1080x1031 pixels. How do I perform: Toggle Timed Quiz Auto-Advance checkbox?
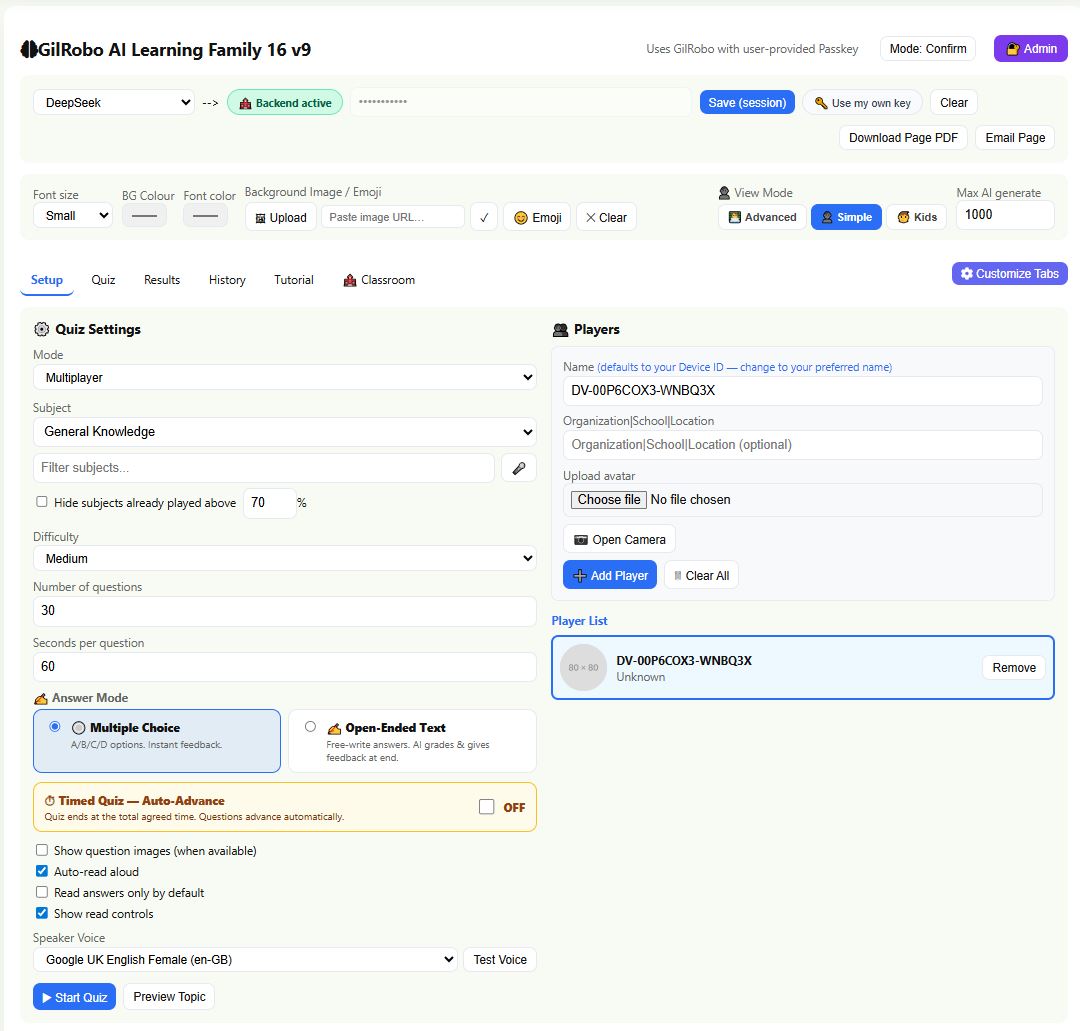(486, 806)
